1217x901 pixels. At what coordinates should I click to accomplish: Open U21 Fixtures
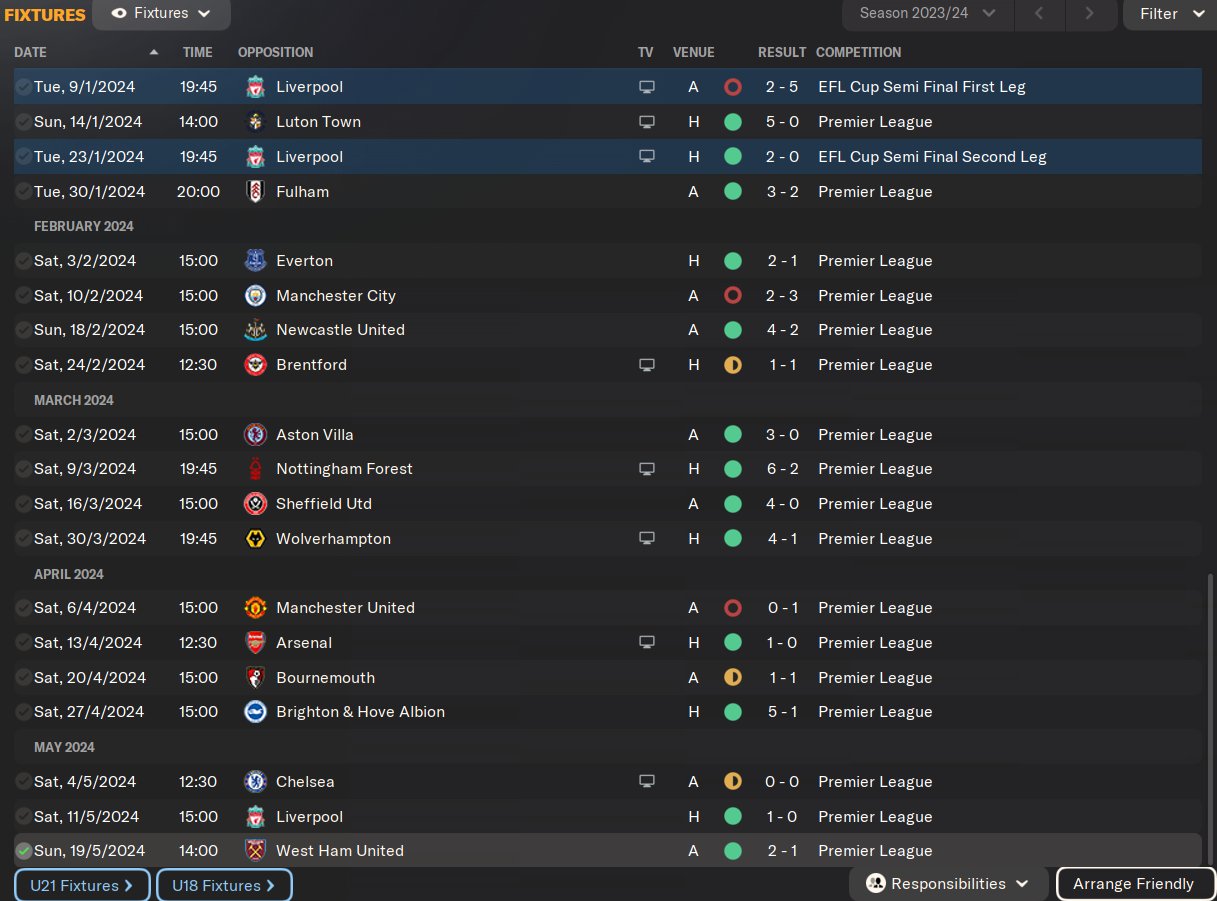[82, 886]
